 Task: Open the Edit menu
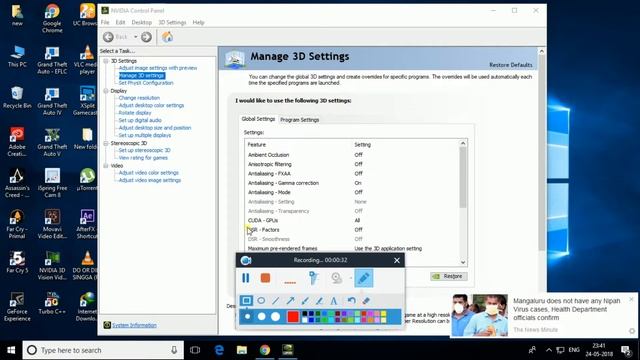pyautogui.click(x=120, y=22)
